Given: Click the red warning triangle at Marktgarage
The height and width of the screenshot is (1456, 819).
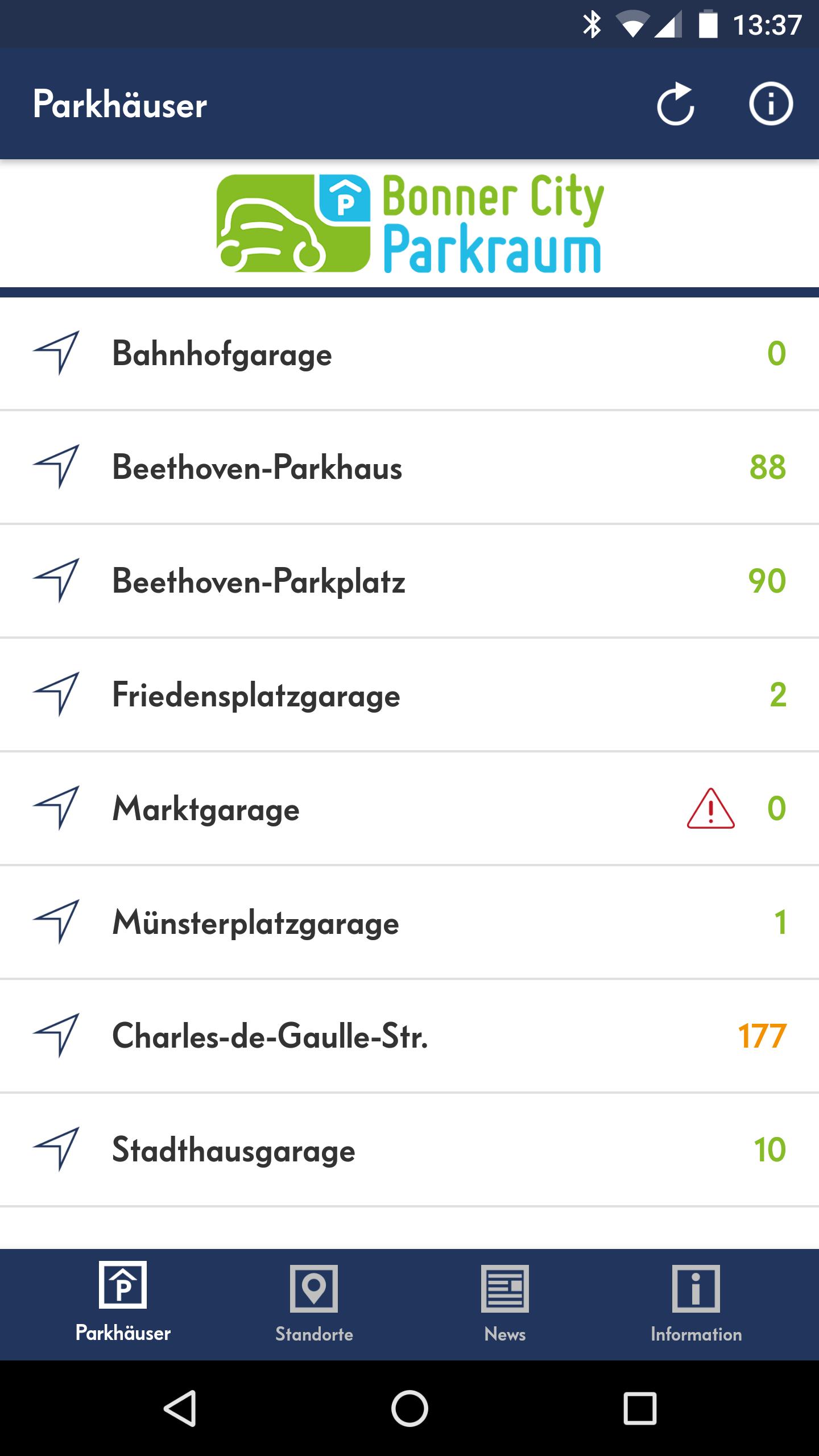Looking at the screenshot, I should click(710, 808).
